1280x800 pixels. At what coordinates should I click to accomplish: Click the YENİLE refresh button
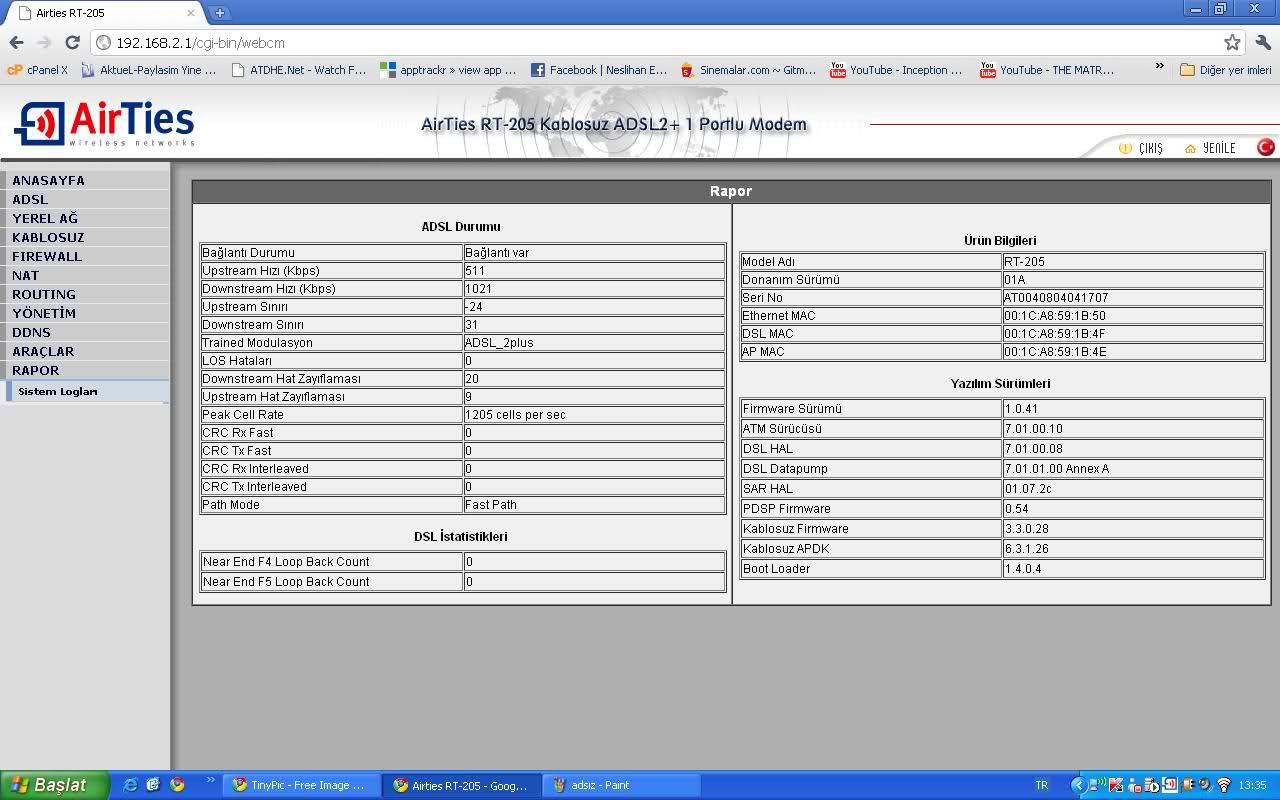(1210, 148)
